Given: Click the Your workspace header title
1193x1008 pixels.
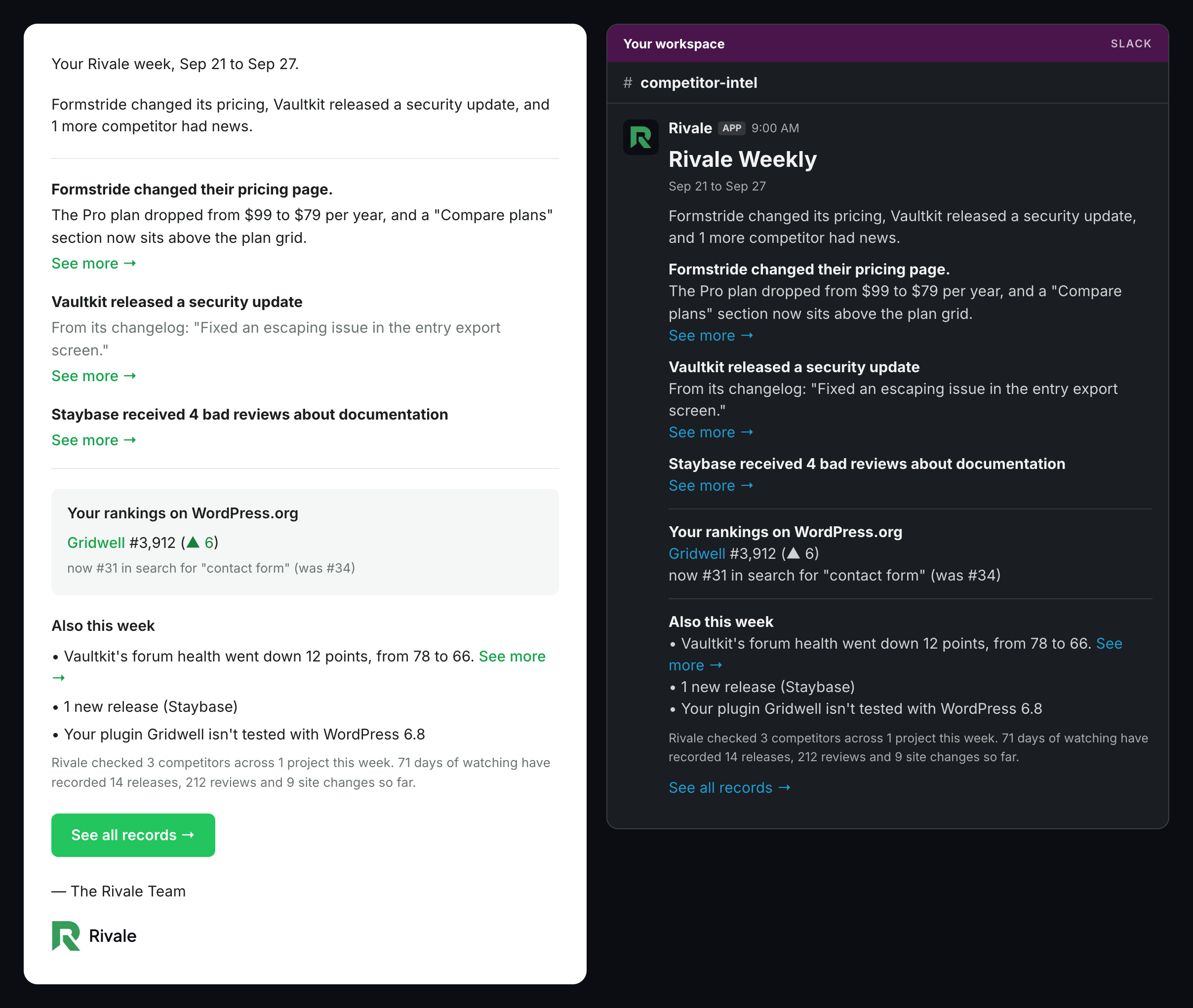Looking at the screenshot, I should (x=674, y=44).
